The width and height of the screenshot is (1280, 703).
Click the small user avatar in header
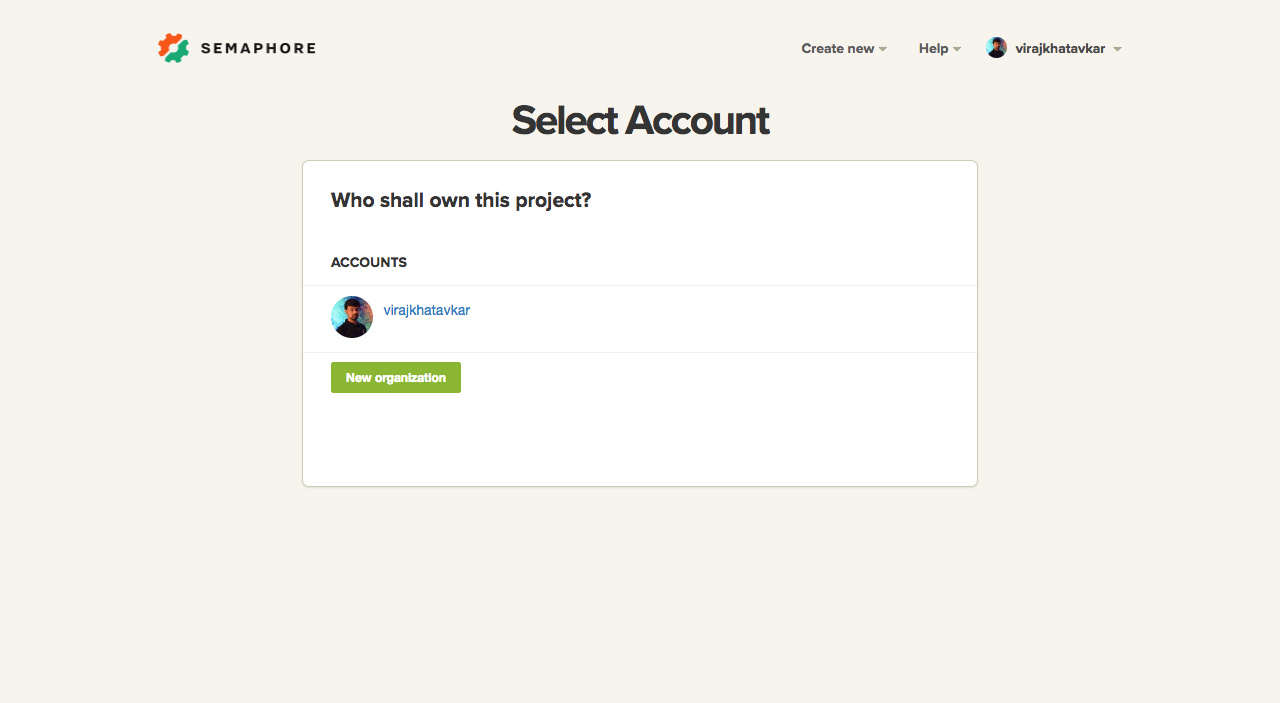click(x=996, y=48)
